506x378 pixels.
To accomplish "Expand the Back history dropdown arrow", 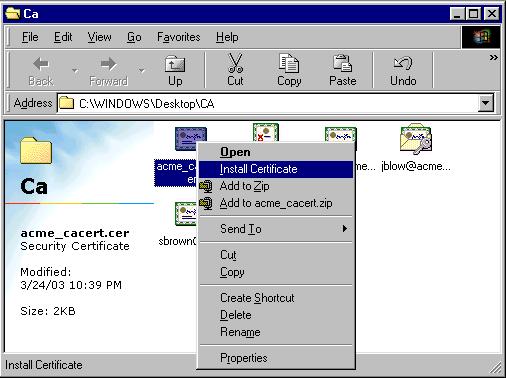I will tap(75, 70).
